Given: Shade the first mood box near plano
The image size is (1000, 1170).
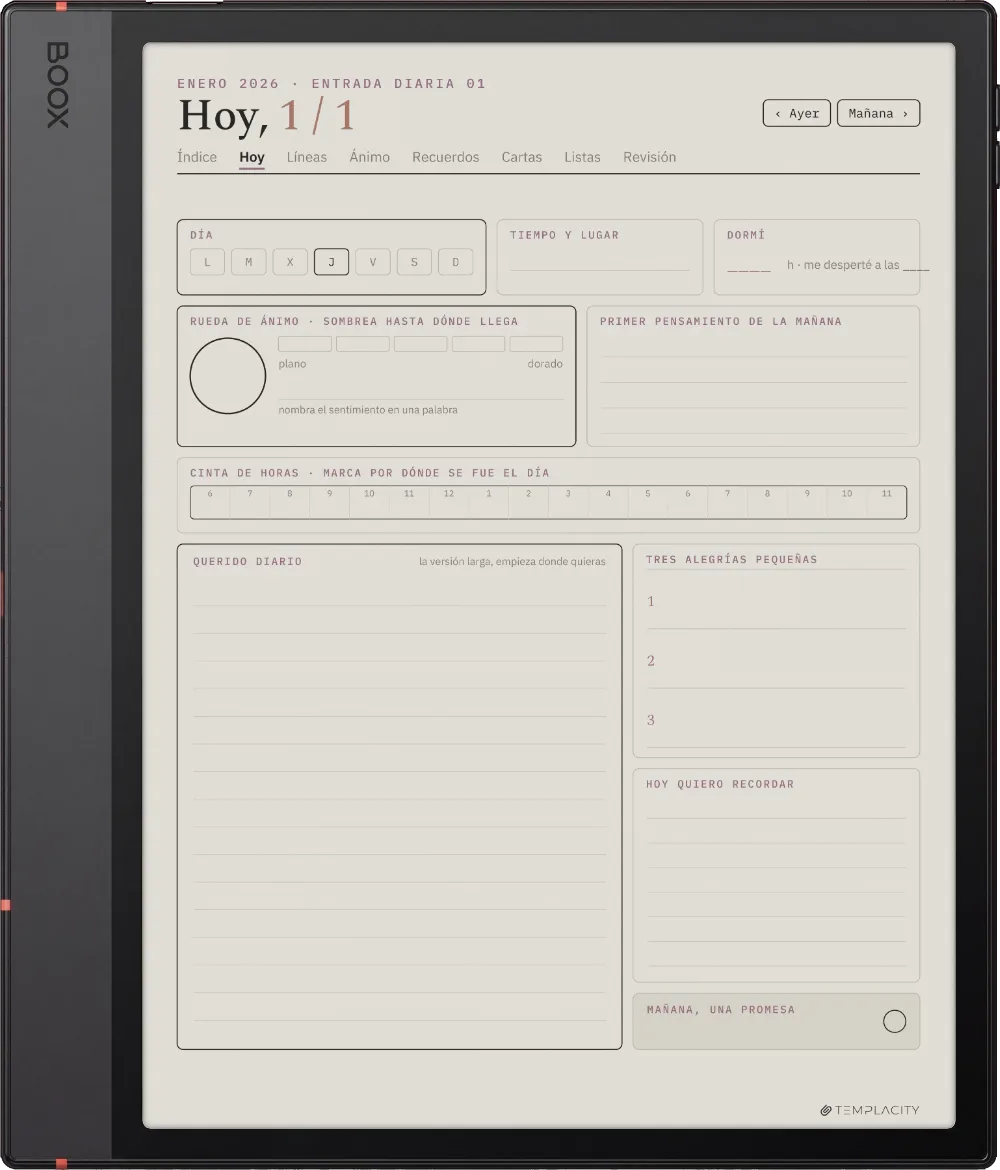Looking at the screenshot, I should 304,344.
